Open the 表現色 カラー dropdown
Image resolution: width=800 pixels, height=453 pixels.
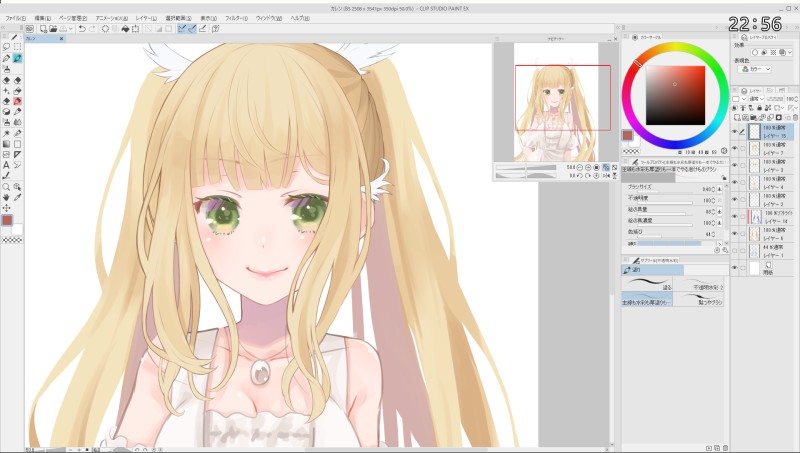point(755,69)
